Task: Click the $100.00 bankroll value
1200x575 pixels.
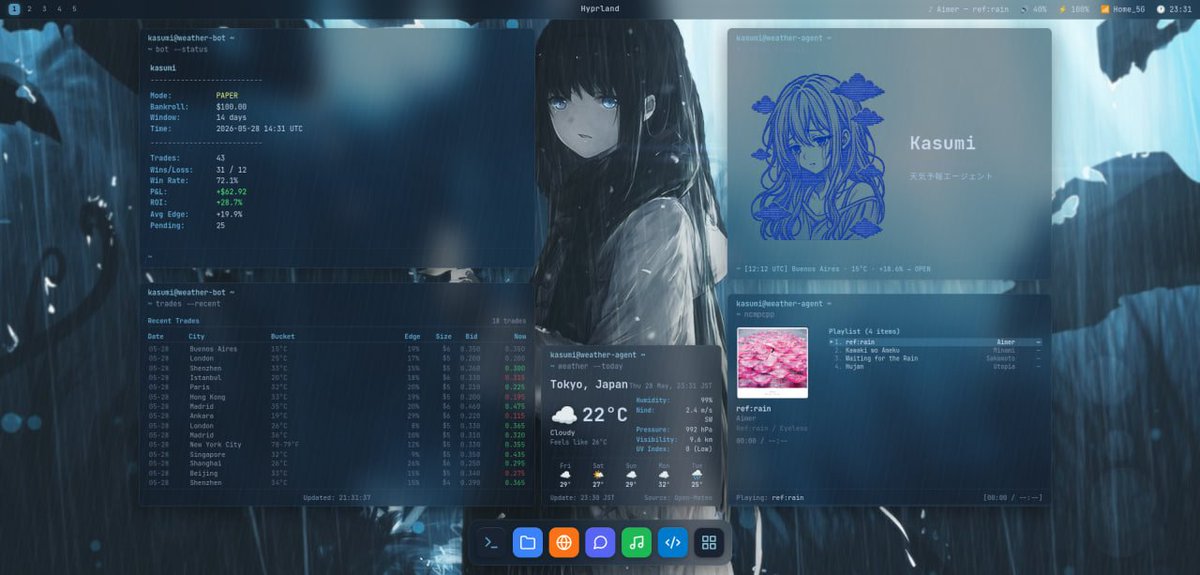Action: 231,107
